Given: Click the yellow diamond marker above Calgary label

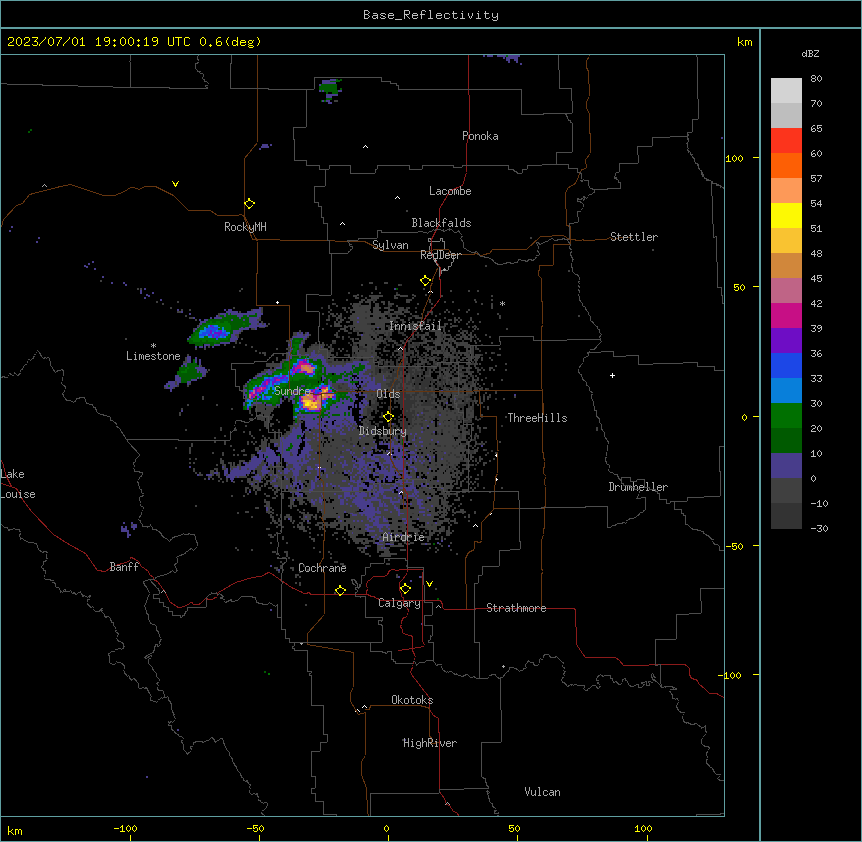Looking at the screenshot, I should pos(405,589).
